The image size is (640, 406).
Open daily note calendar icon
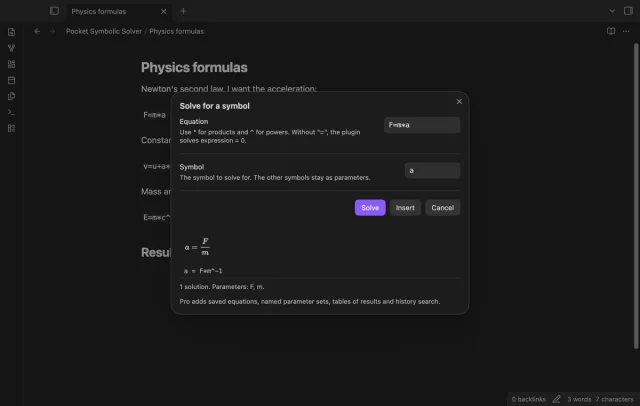coord(11,80)
